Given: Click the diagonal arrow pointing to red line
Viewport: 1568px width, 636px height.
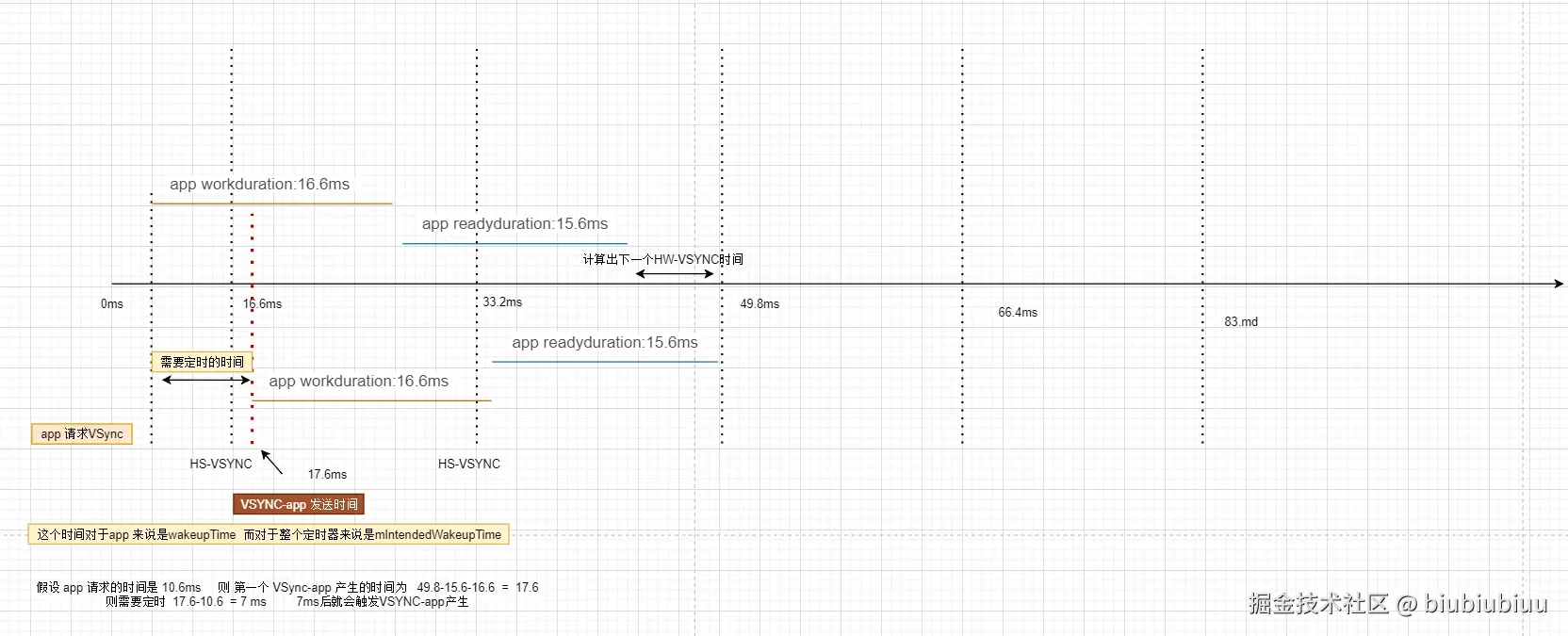Looking at the screenshot, I should [x=271, y=462].
